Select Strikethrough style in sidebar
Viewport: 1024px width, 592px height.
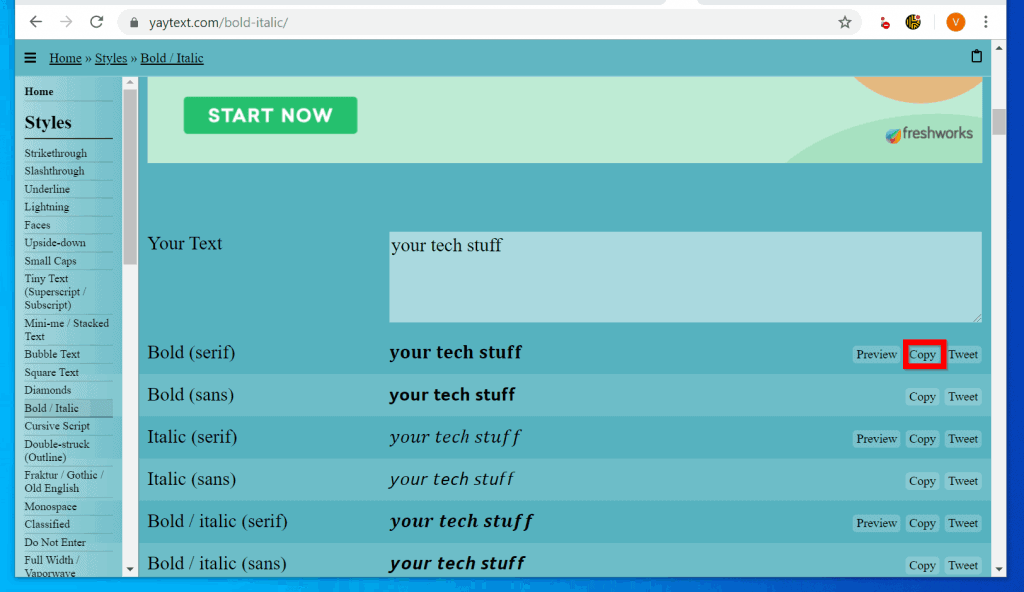tap(56, 153)
